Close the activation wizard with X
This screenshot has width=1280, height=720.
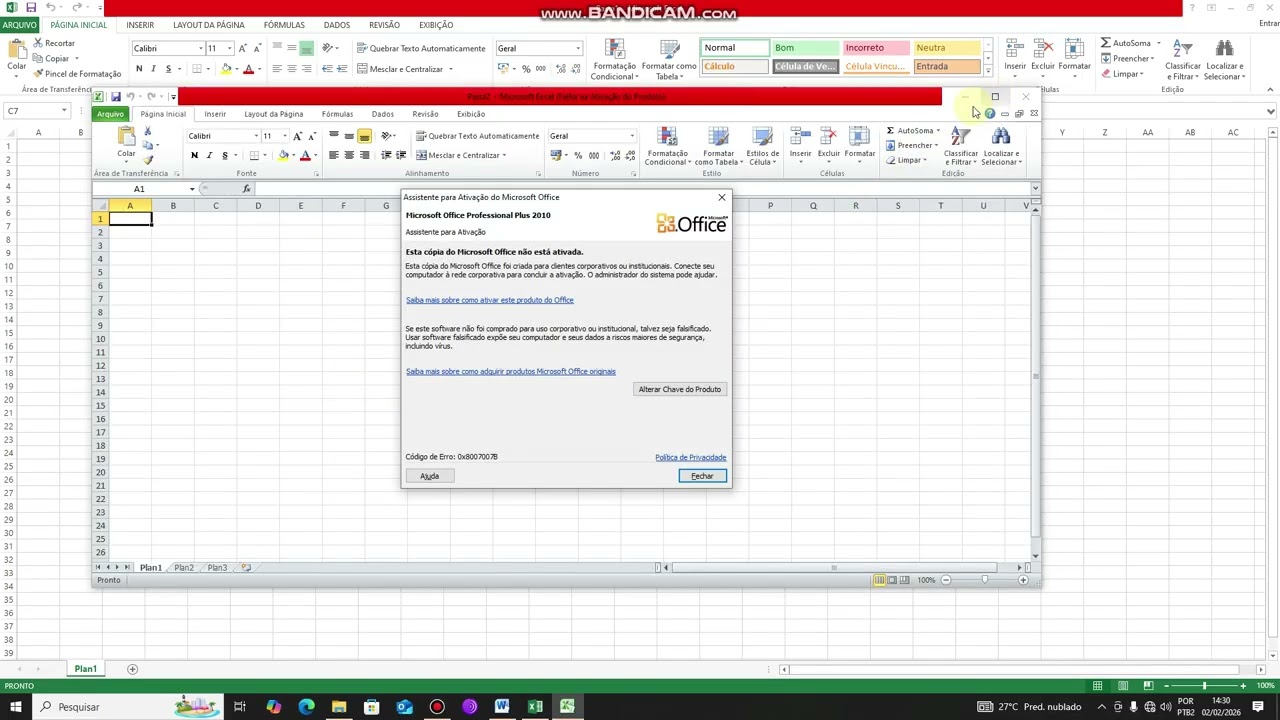click(x=722, y=197)
